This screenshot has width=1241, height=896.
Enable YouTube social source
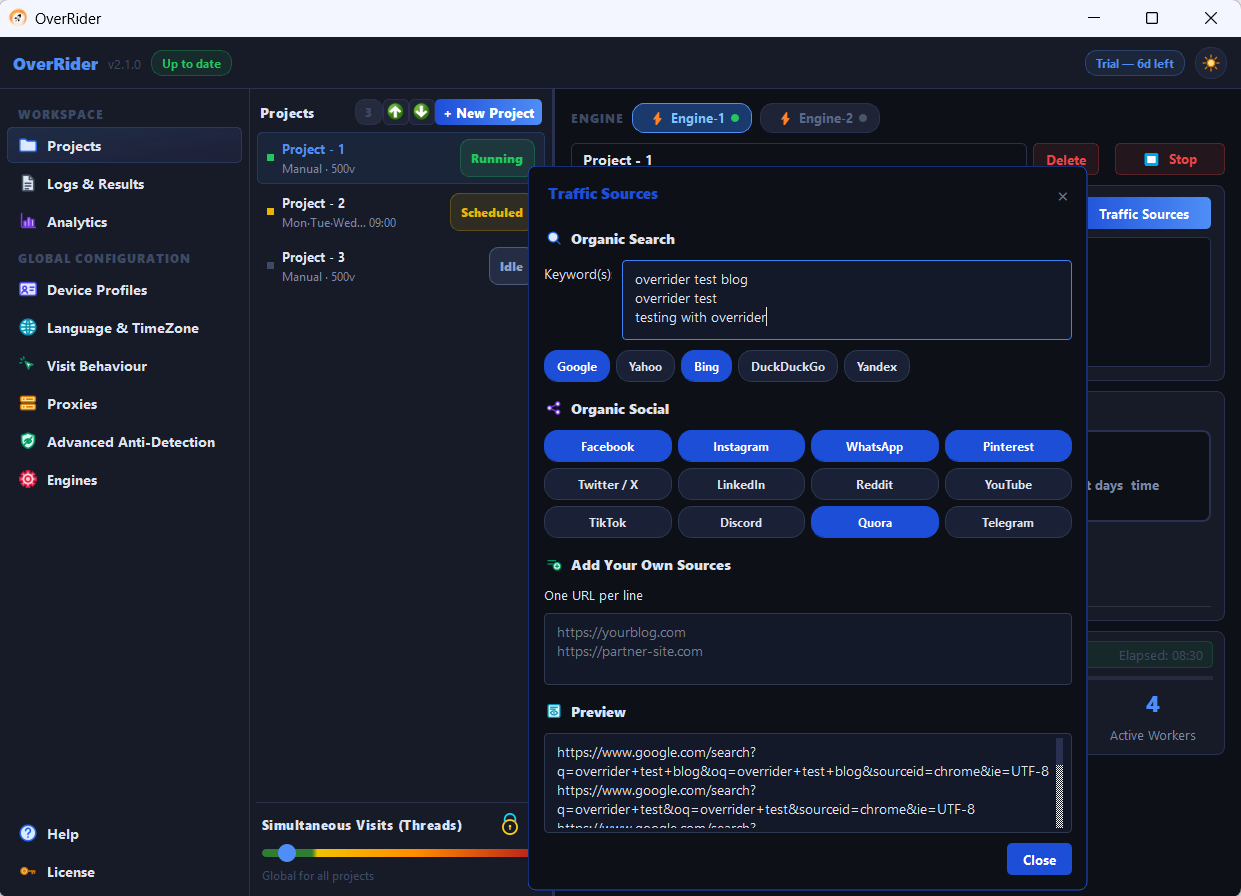tap(1008, 485)
